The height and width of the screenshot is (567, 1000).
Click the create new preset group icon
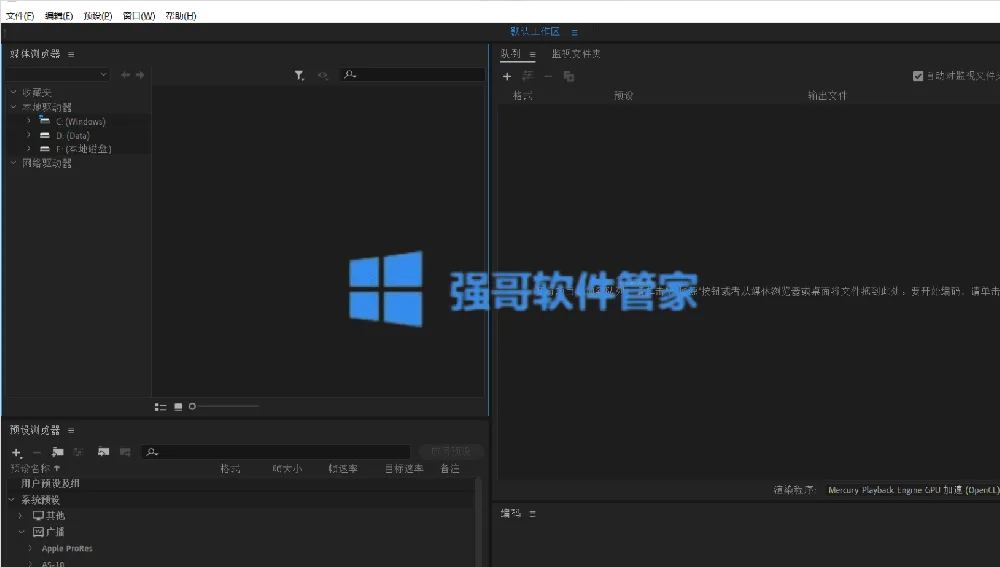tap(57, 452)
